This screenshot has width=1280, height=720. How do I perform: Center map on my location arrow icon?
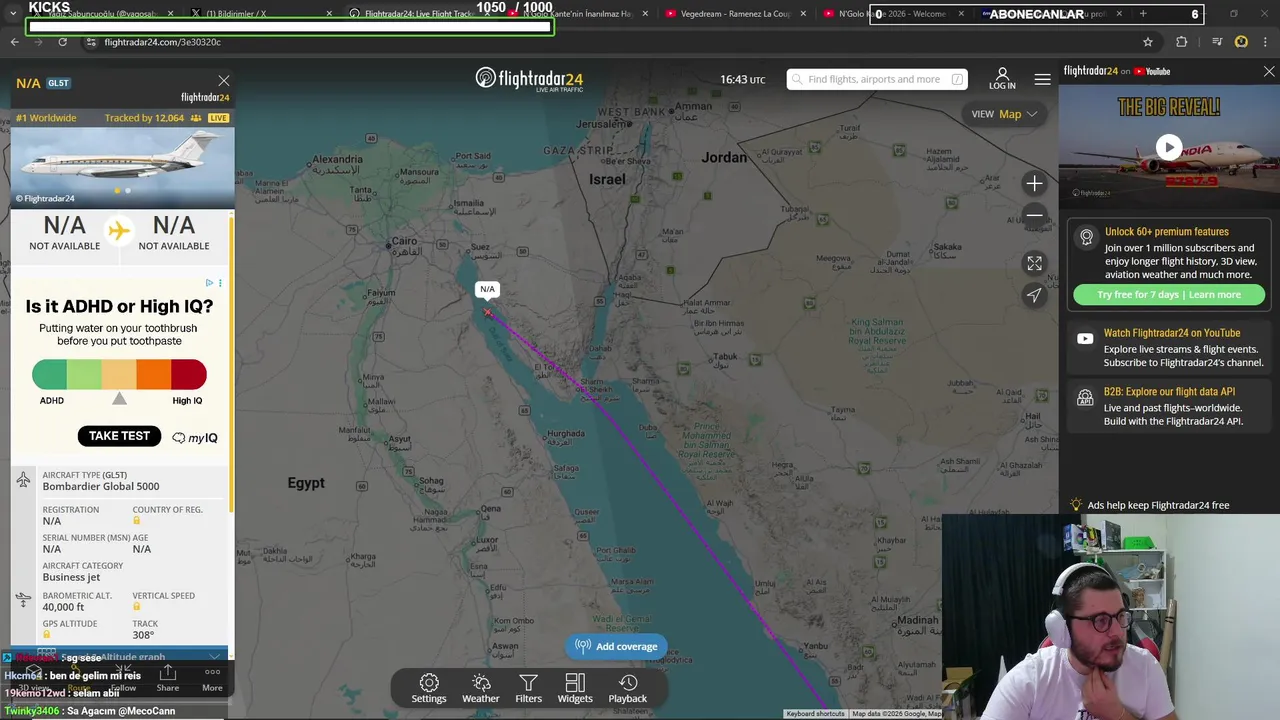tap(1034, 295)
